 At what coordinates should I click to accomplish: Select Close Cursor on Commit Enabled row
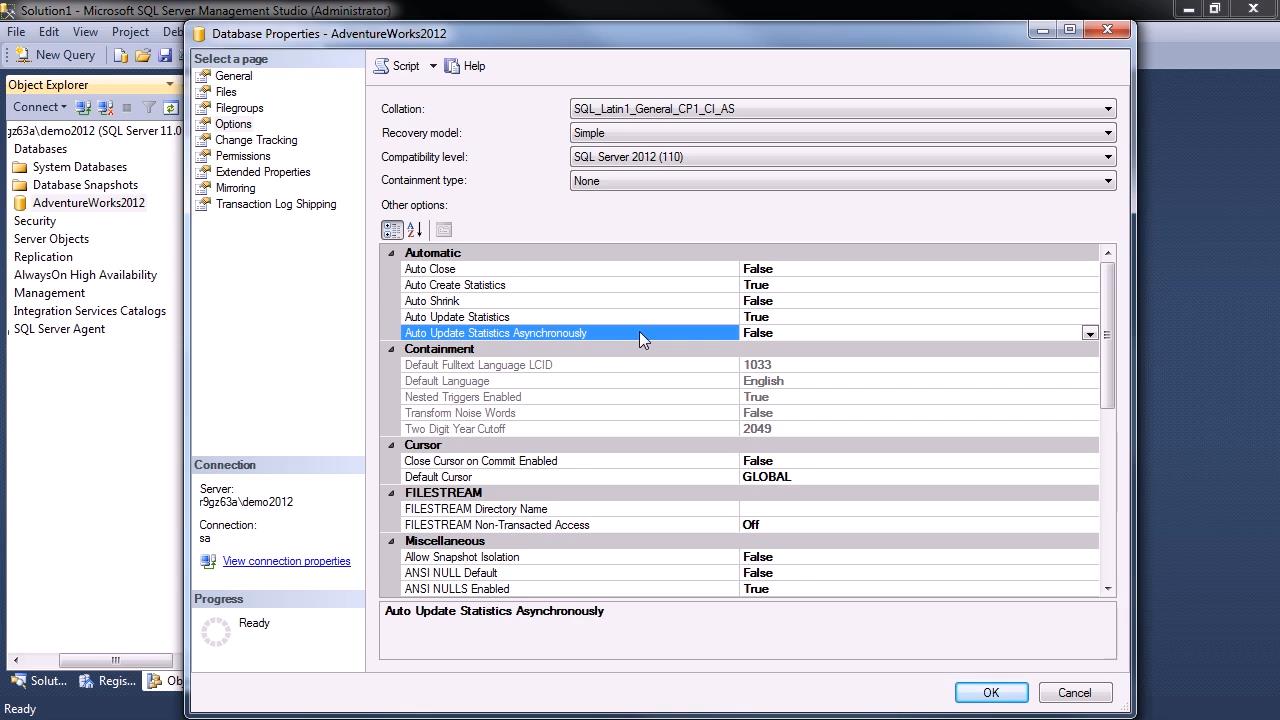pyautogui.click(x=749, y=461)
